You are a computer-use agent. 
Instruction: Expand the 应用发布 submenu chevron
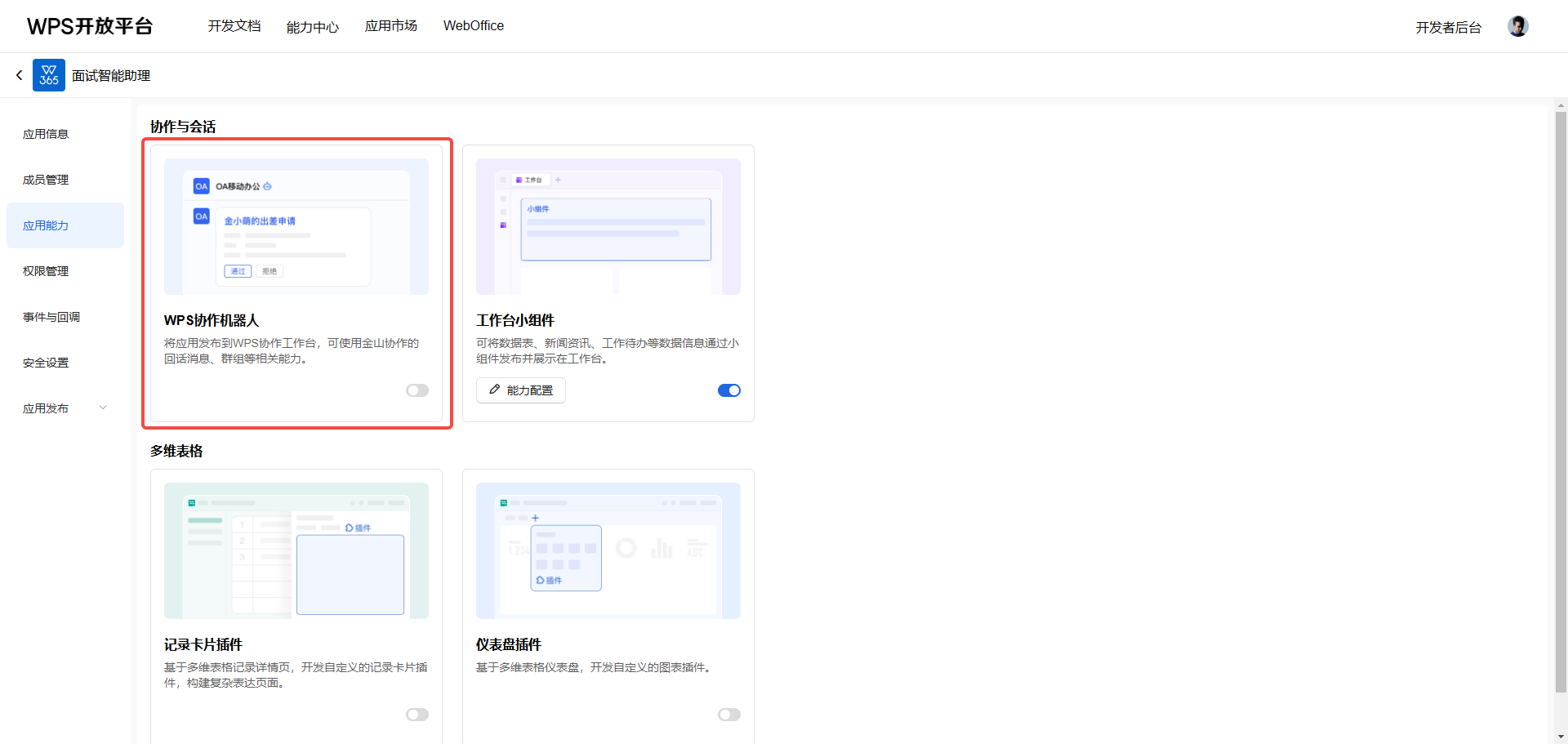pos(103,408)
